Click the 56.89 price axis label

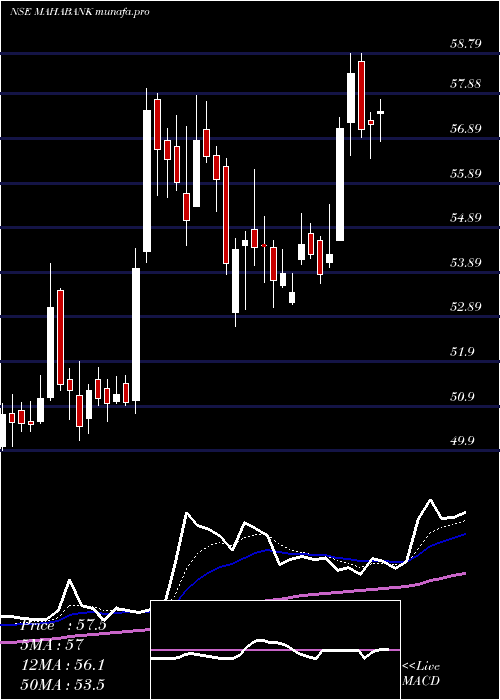pos(465,129)
